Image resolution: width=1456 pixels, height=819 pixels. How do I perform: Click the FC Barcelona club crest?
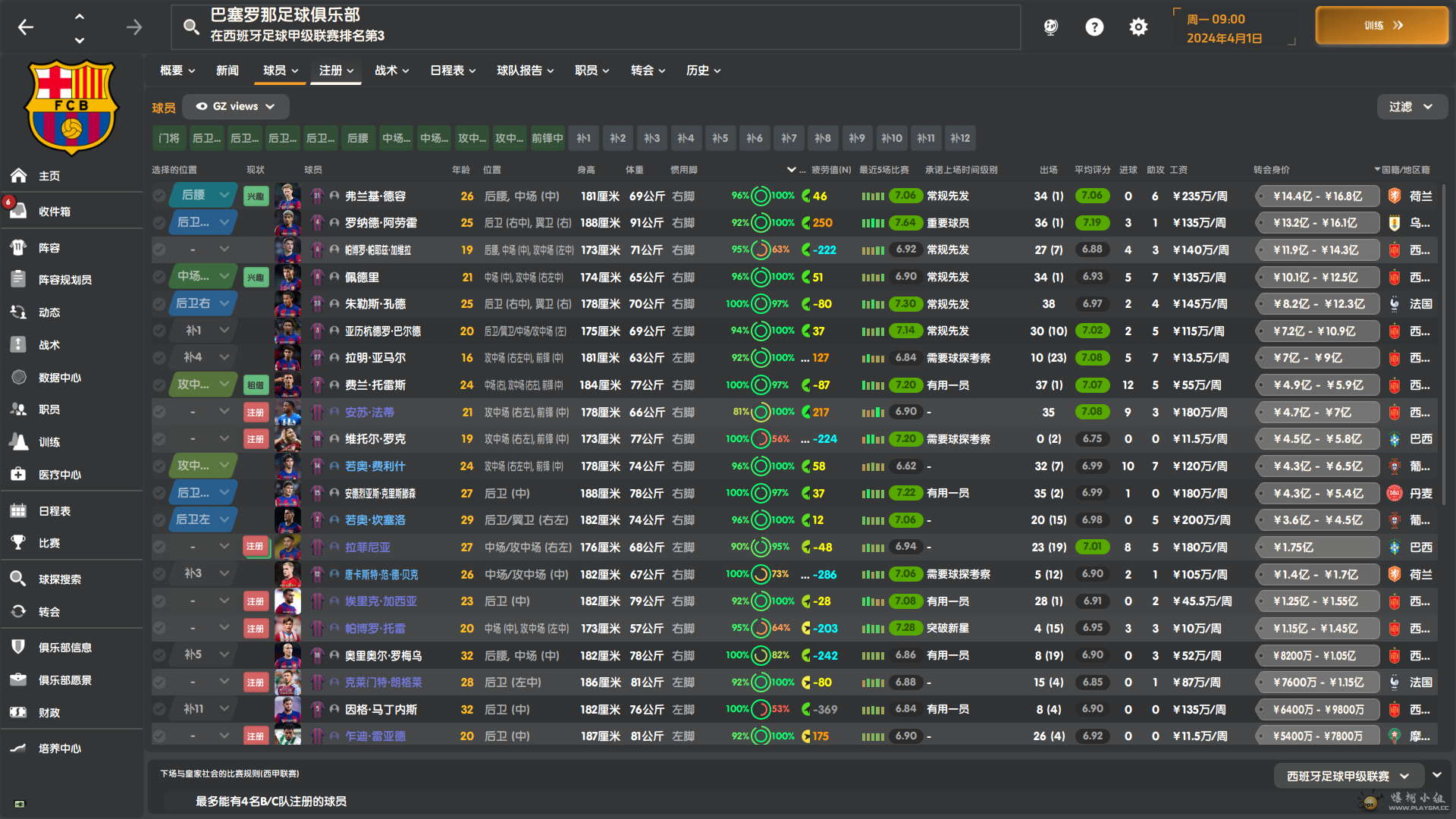[71, 107]
